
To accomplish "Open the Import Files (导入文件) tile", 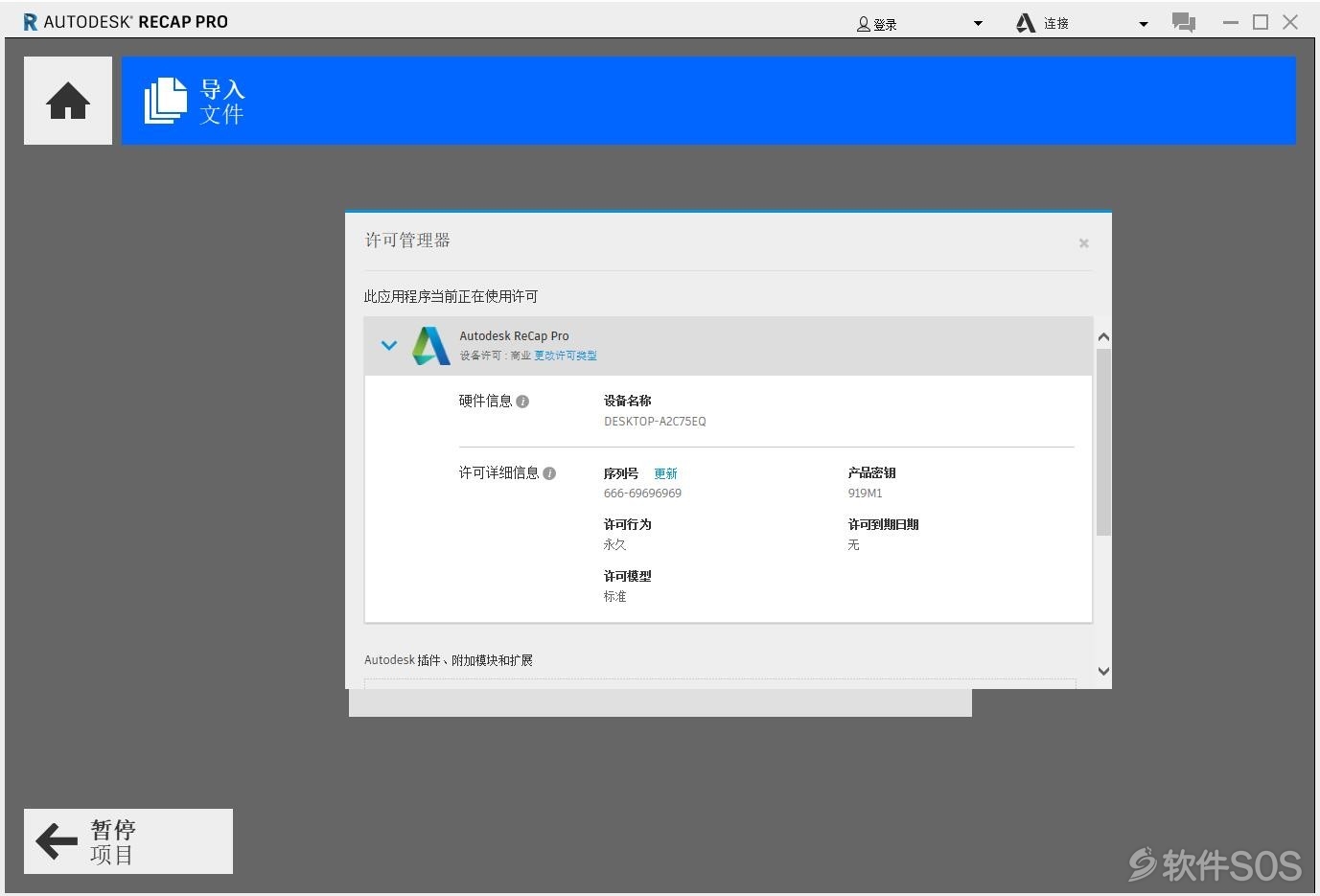I will click(708, 101).
